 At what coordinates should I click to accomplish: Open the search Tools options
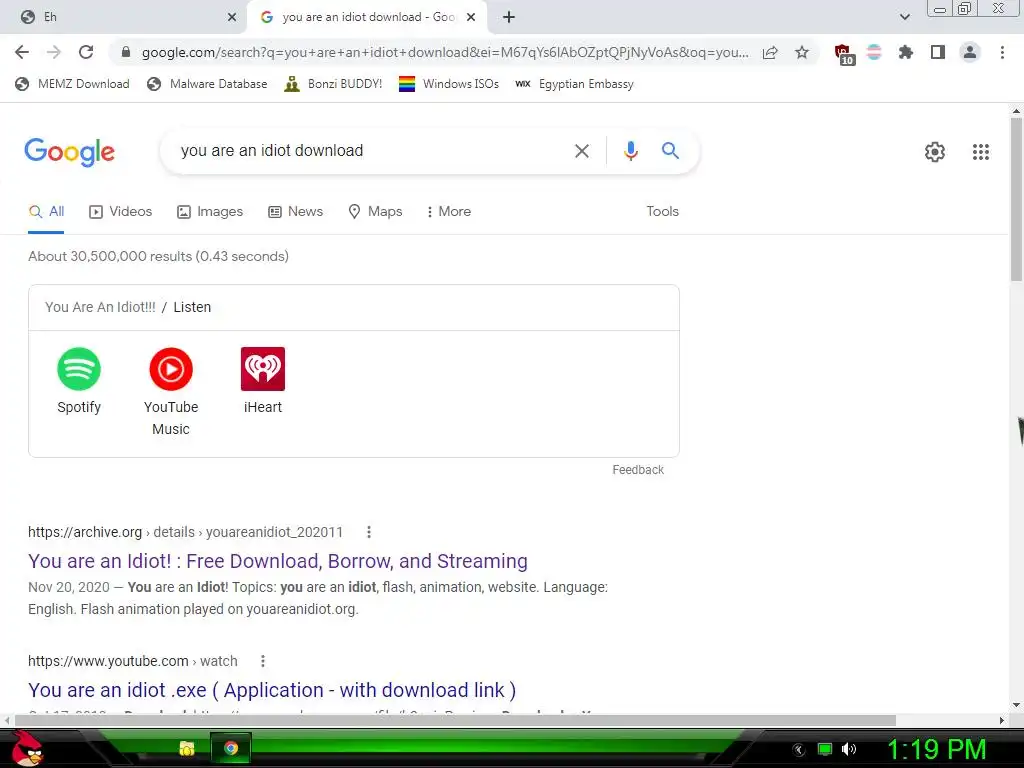(x=662, y=212)
